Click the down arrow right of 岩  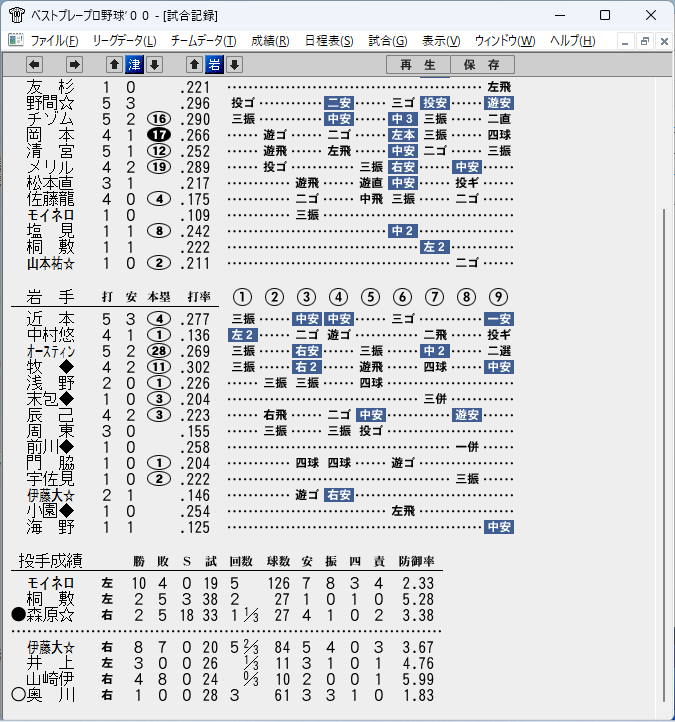[234, 64]
